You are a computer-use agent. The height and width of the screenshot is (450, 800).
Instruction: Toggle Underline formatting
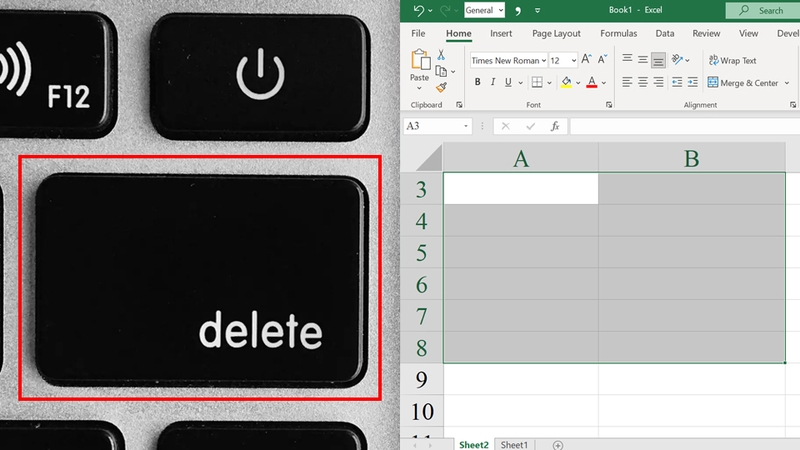click(x=508, y=82)
